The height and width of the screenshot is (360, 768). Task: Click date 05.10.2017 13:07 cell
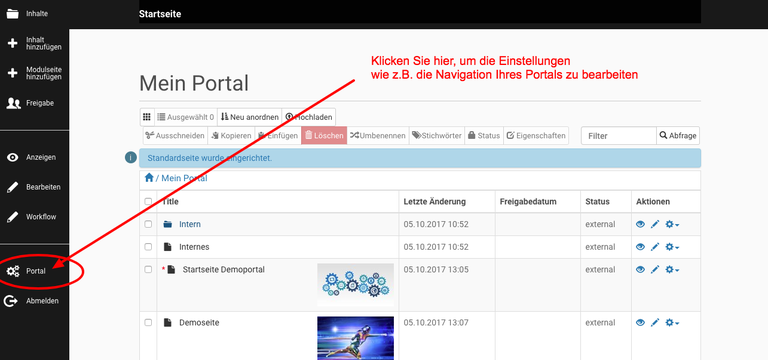click(436, 323)
